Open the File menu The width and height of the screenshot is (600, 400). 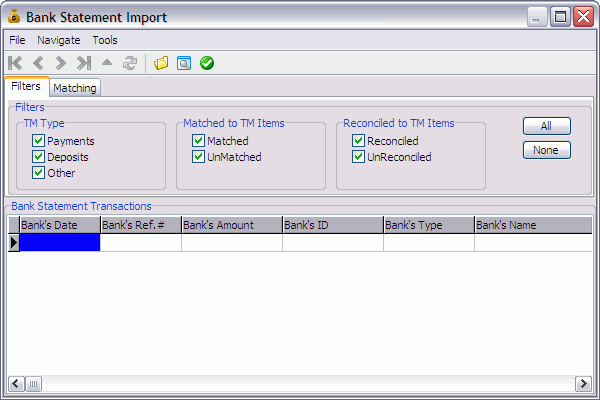point(17,40)
